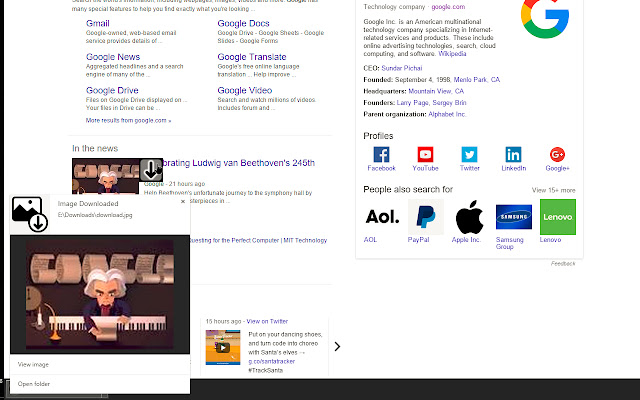Screen dimensions: 640x400
Task: Play the Santa tracker video thumbnail
Action: [223, 347]
